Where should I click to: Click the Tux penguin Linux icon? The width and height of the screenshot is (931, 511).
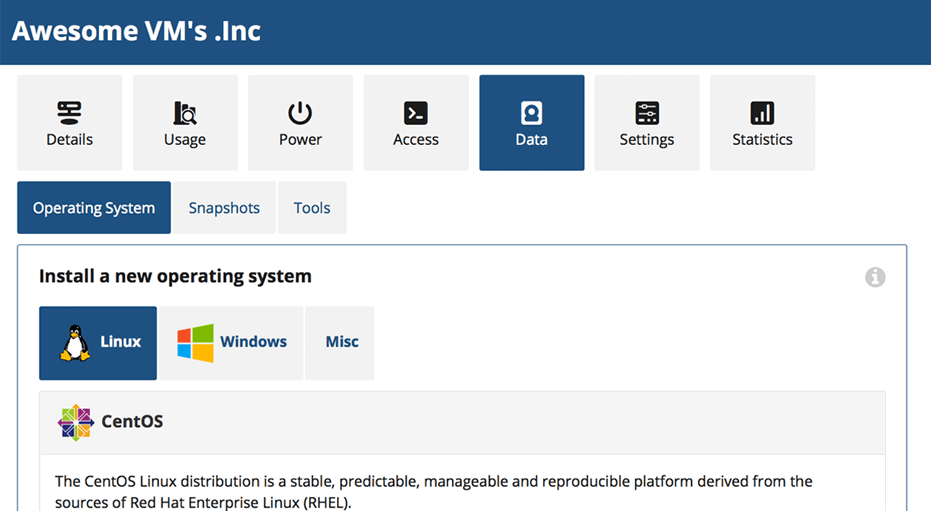point(74,342)
